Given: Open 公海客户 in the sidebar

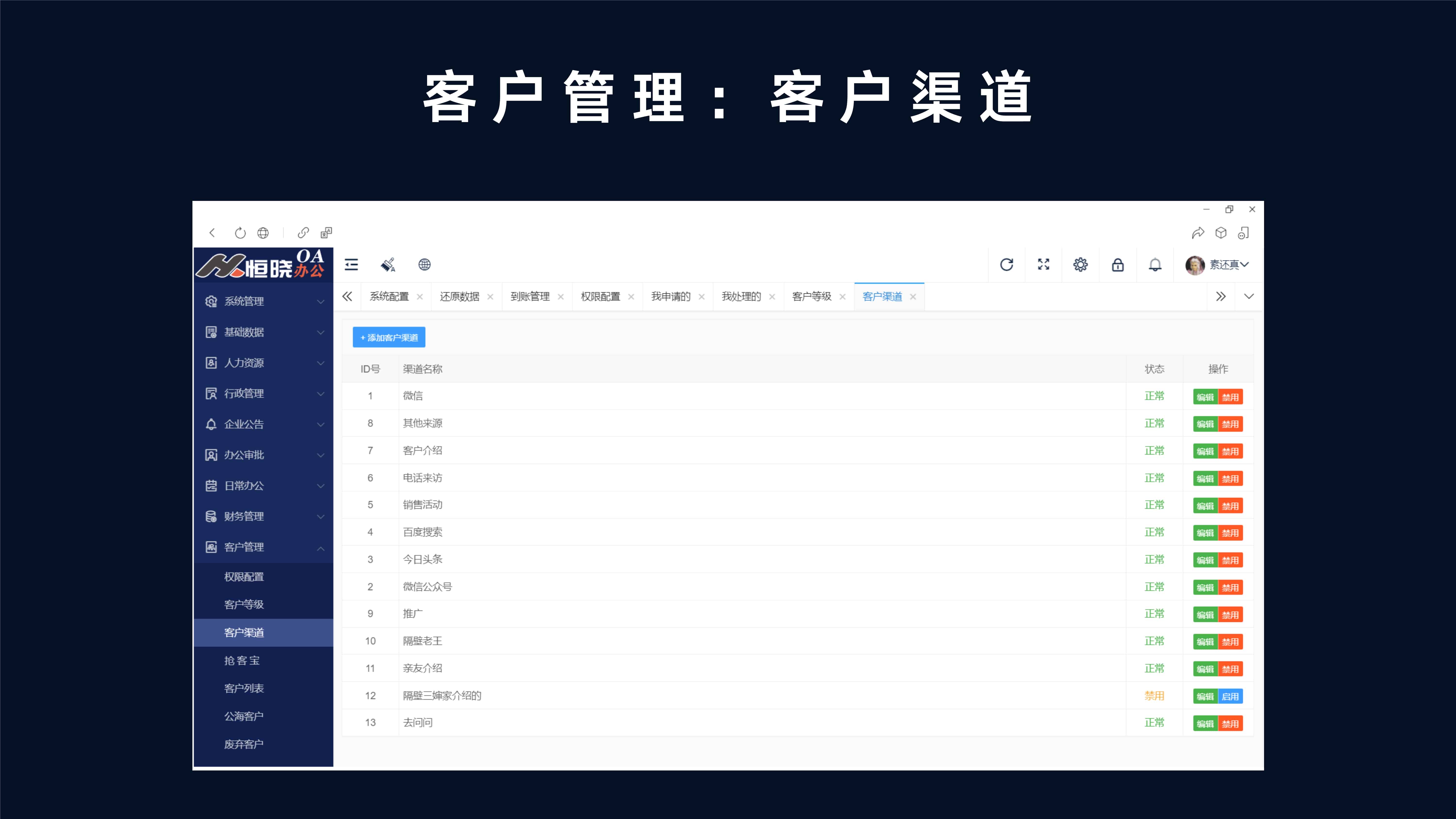Looking at the screenshot, I should (x=263, y=716).
